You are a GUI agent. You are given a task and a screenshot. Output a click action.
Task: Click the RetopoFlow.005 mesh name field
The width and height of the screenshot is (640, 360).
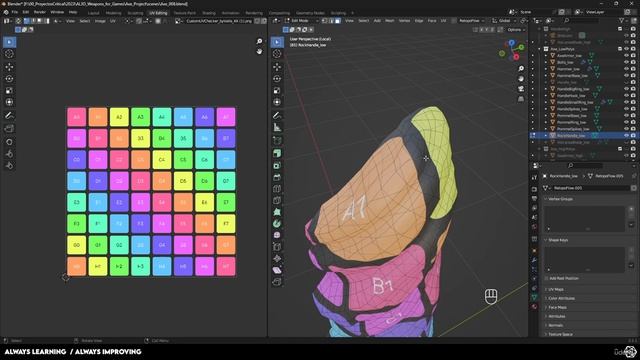pos(590,188)
